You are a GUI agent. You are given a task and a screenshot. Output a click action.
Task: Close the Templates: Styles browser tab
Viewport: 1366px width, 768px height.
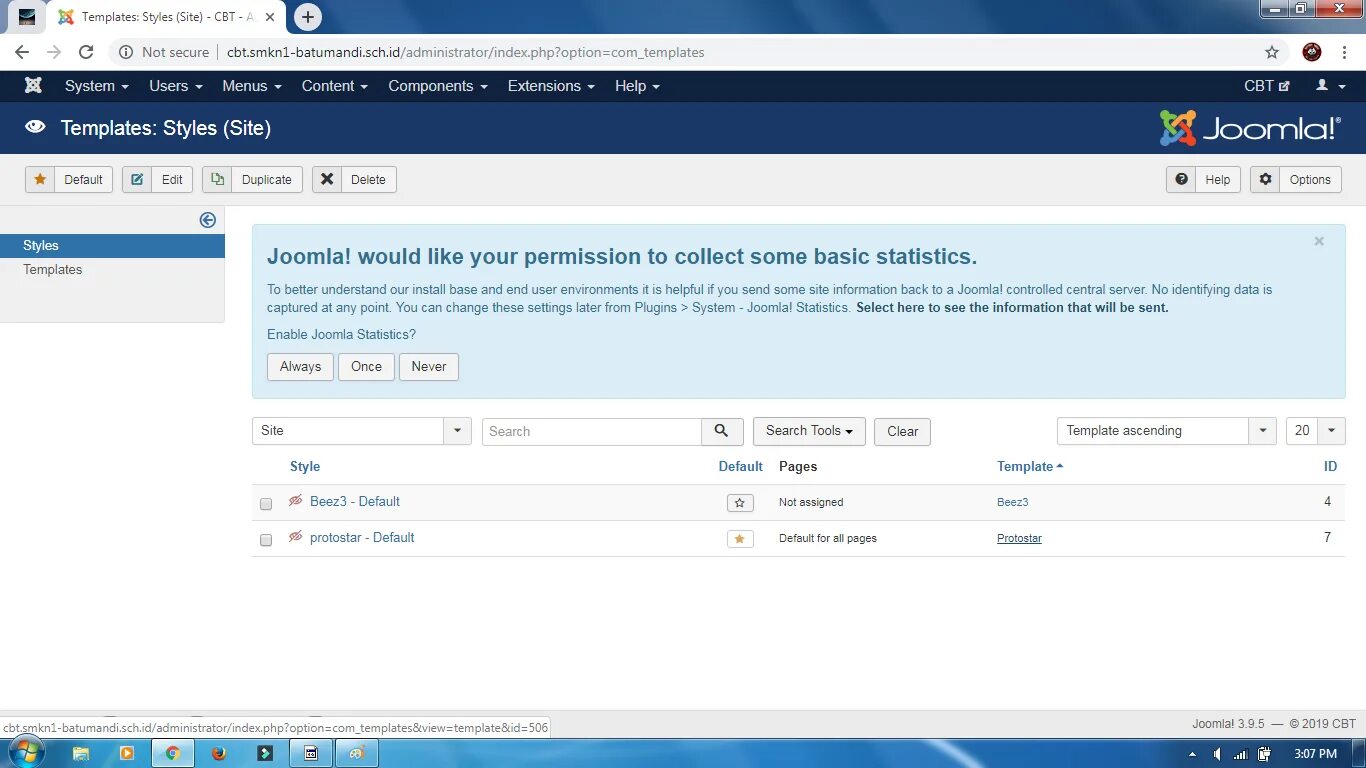click(x=270, y=17)
